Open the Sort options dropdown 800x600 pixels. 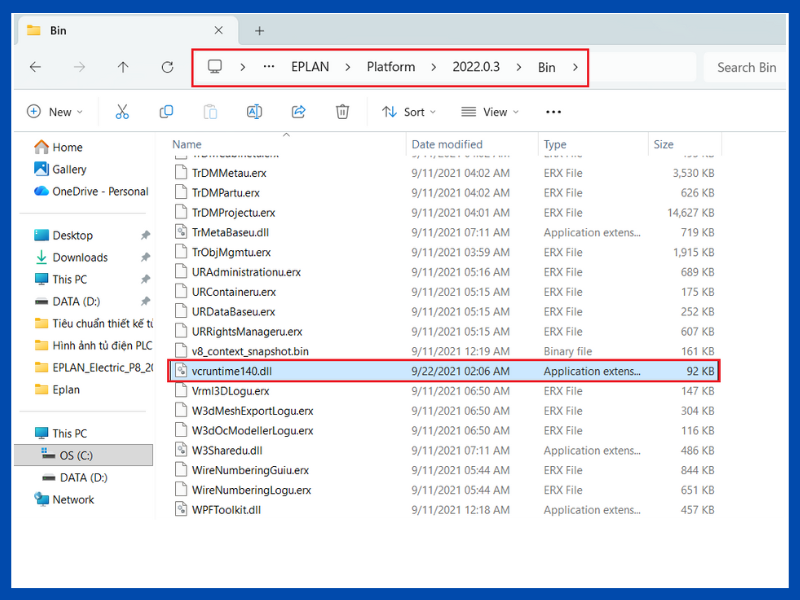[x=410, y=112]
